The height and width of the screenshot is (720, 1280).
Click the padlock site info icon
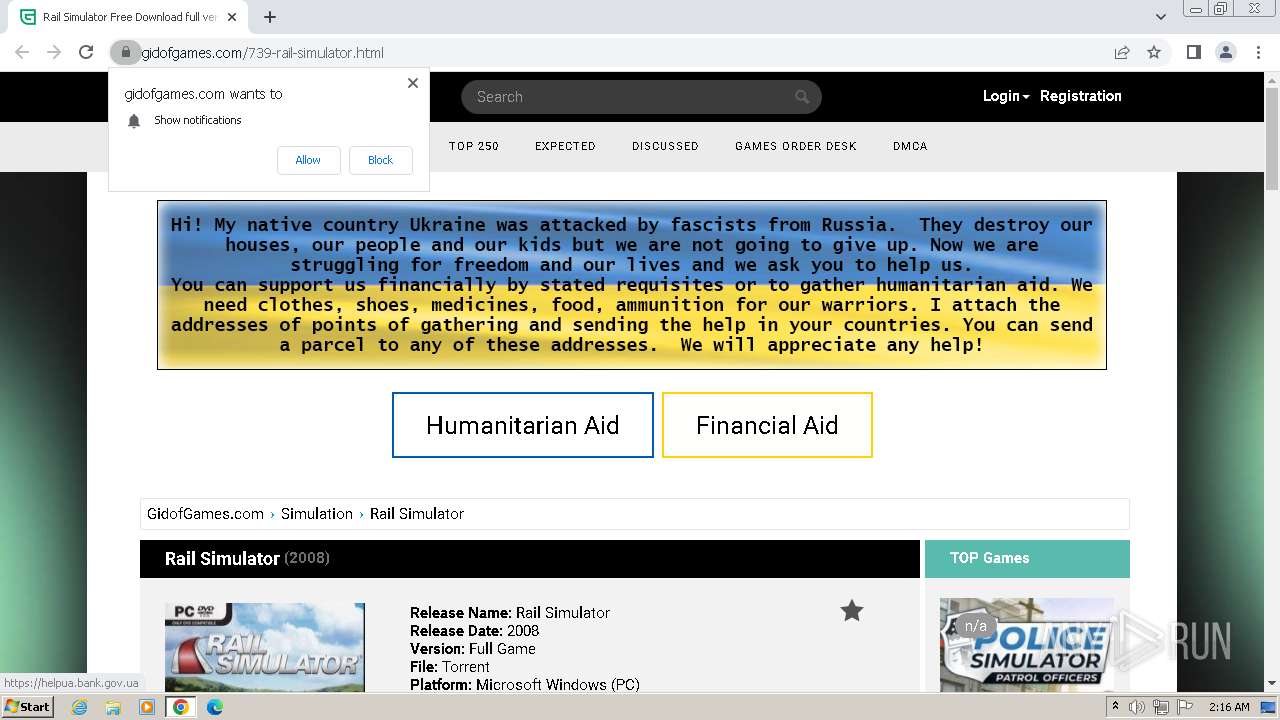(125, 53)
